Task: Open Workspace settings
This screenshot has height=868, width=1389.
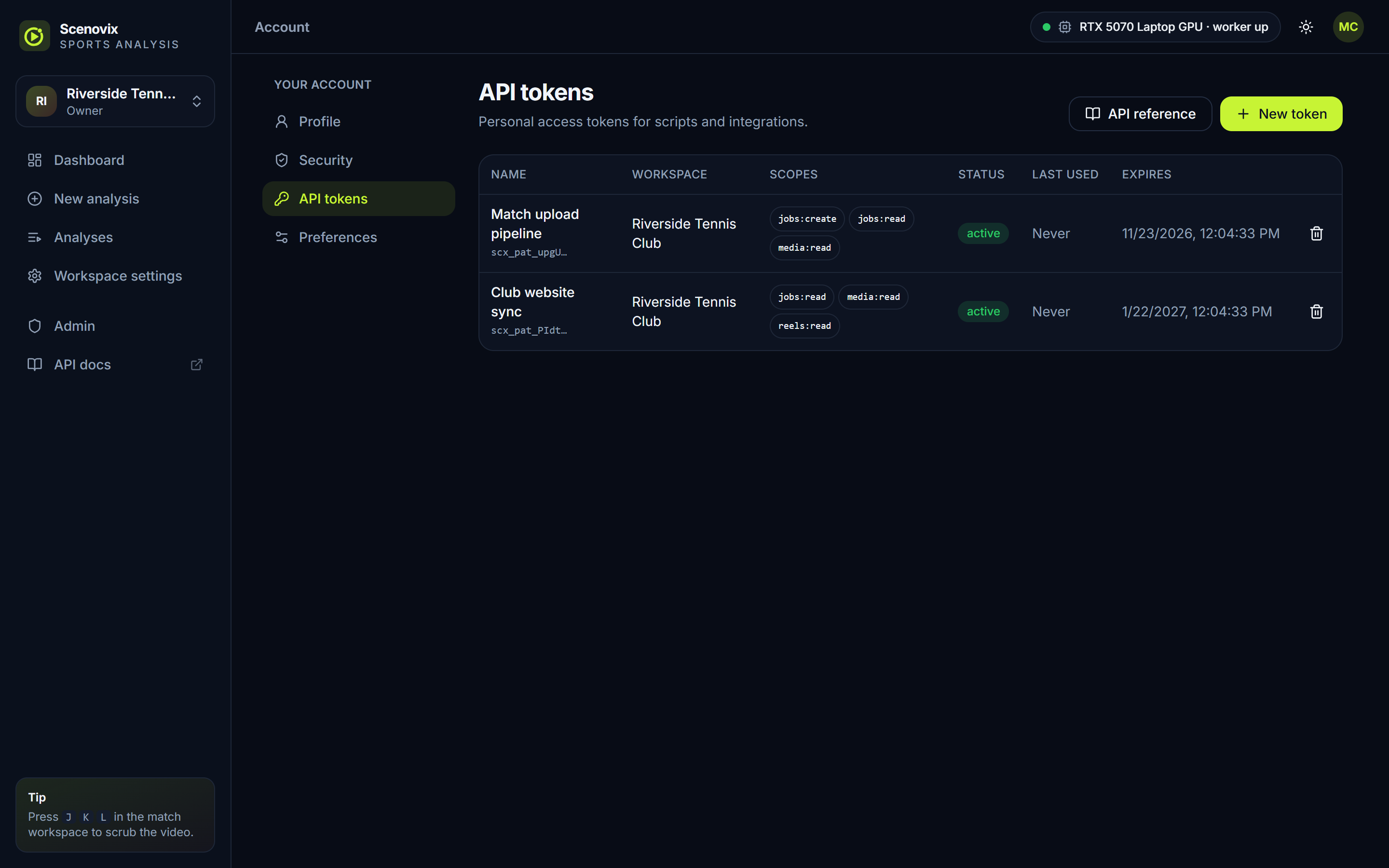Action: coord(115,275)
